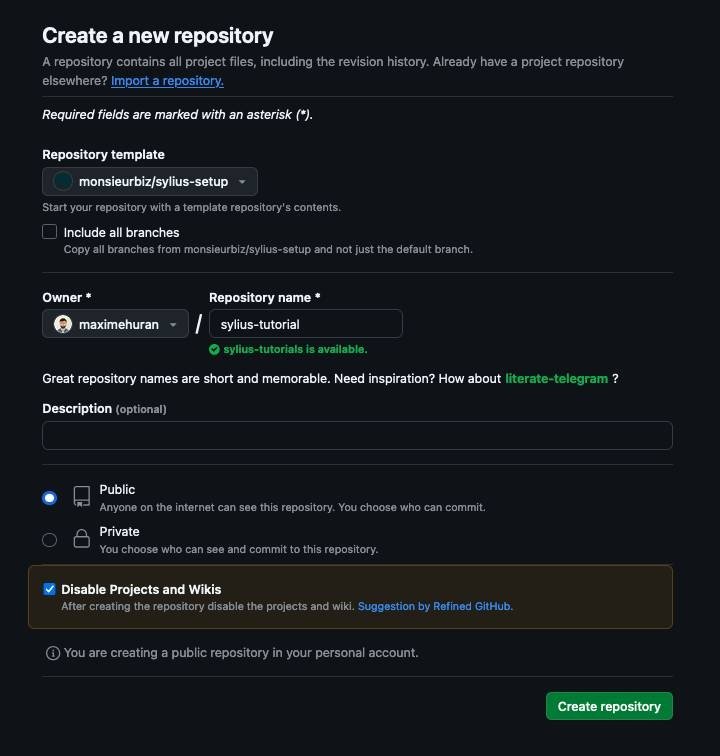Click the Create repository button
The image size is (720, 756).
coord(609,706)
